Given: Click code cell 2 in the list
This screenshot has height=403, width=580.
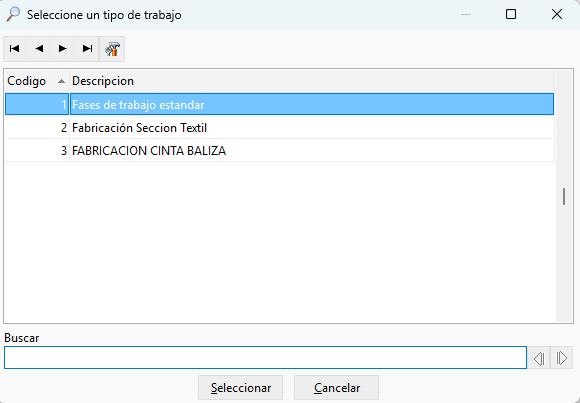Looking at the screenshot, I should (x=37, y=128).
